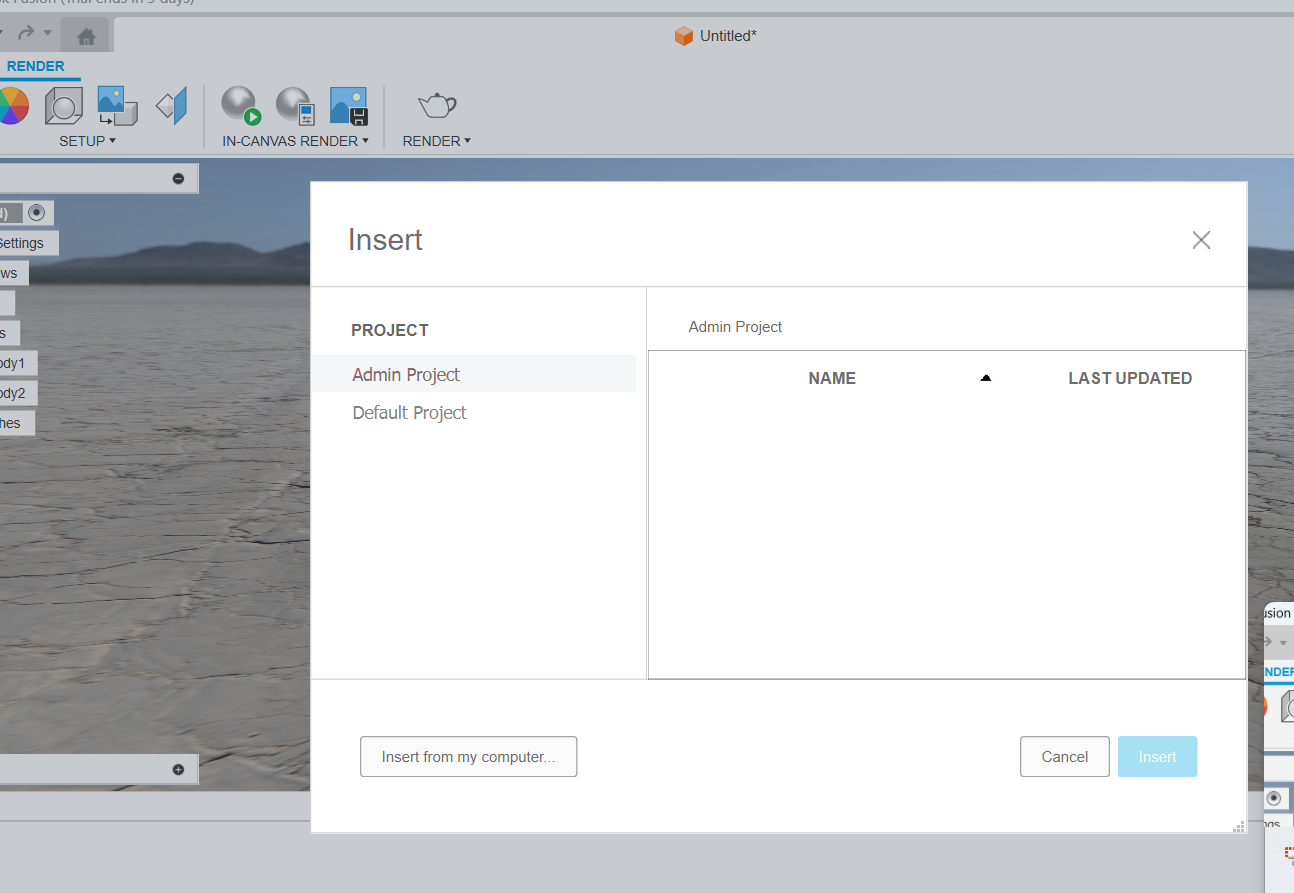Select Default Project in project list
This screenshot has height=893, width=1294.
(x=473, y=412)
